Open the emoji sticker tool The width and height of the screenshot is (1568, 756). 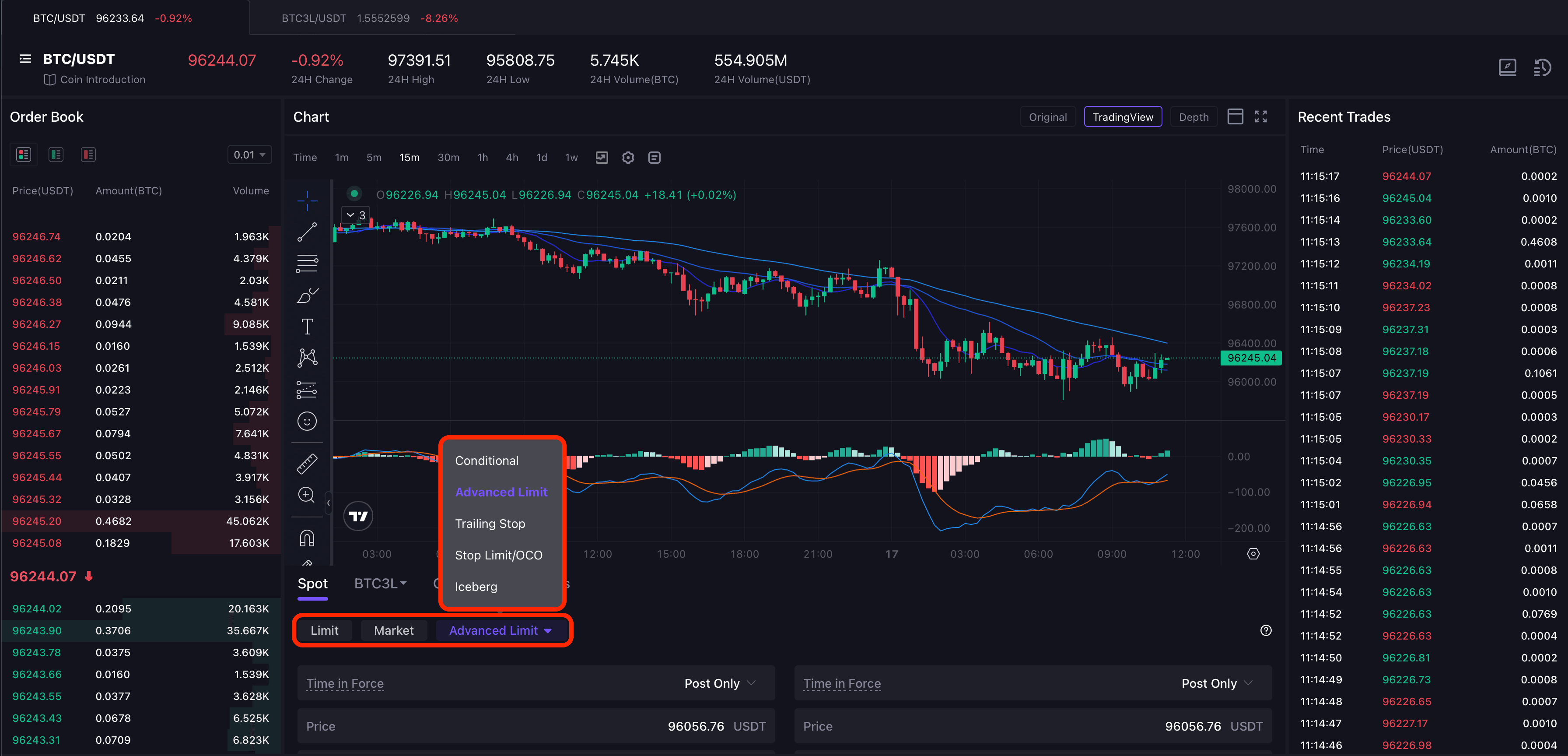click(307, 422)
